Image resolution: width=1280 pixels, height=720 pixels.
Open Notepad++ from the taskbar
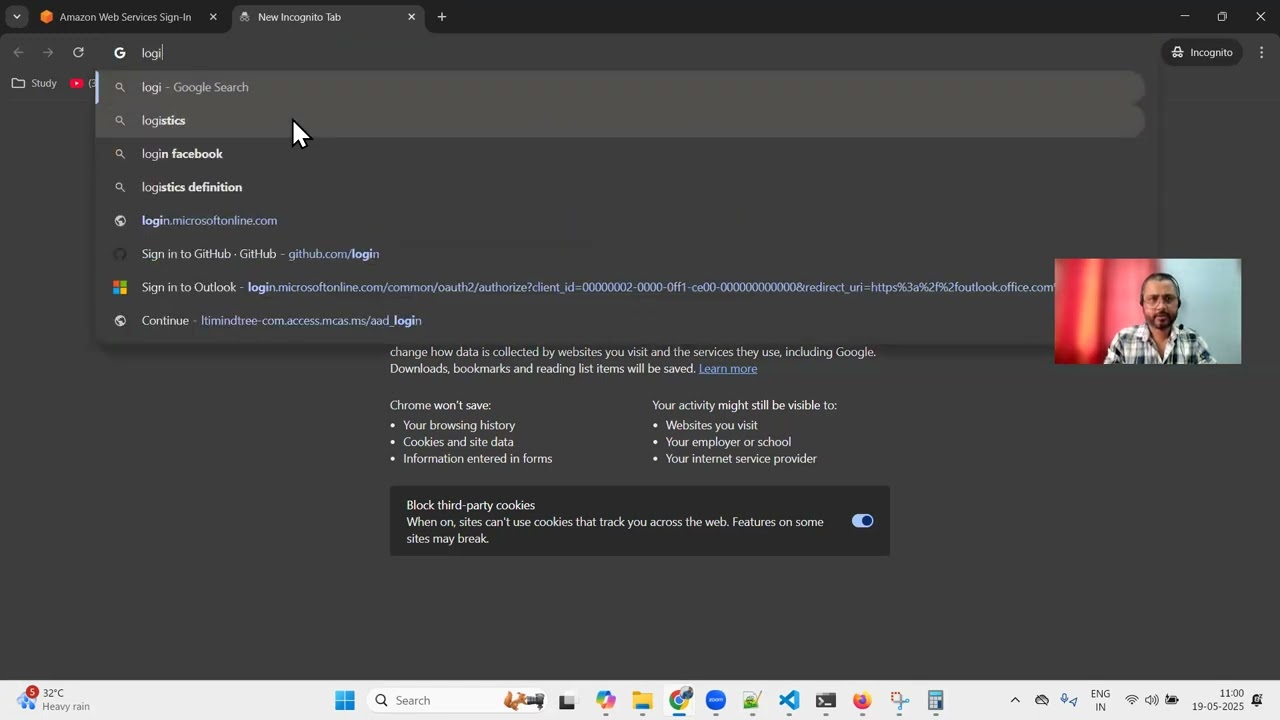pos(752,701)
